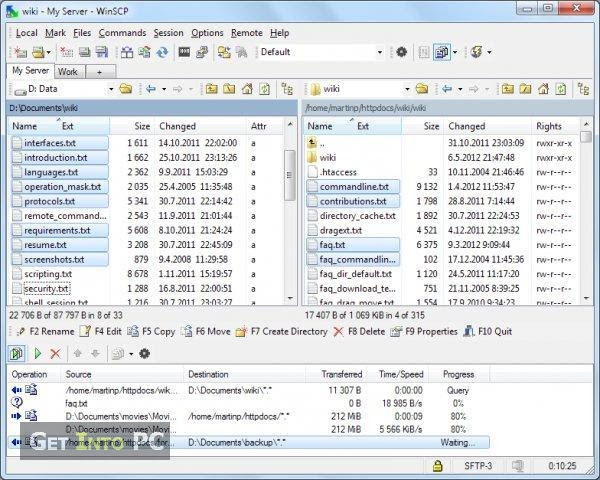The width and height of the screenshot is (600, 480).
Task: Refresh the remote panel with green icon
Action: [561, 89]
